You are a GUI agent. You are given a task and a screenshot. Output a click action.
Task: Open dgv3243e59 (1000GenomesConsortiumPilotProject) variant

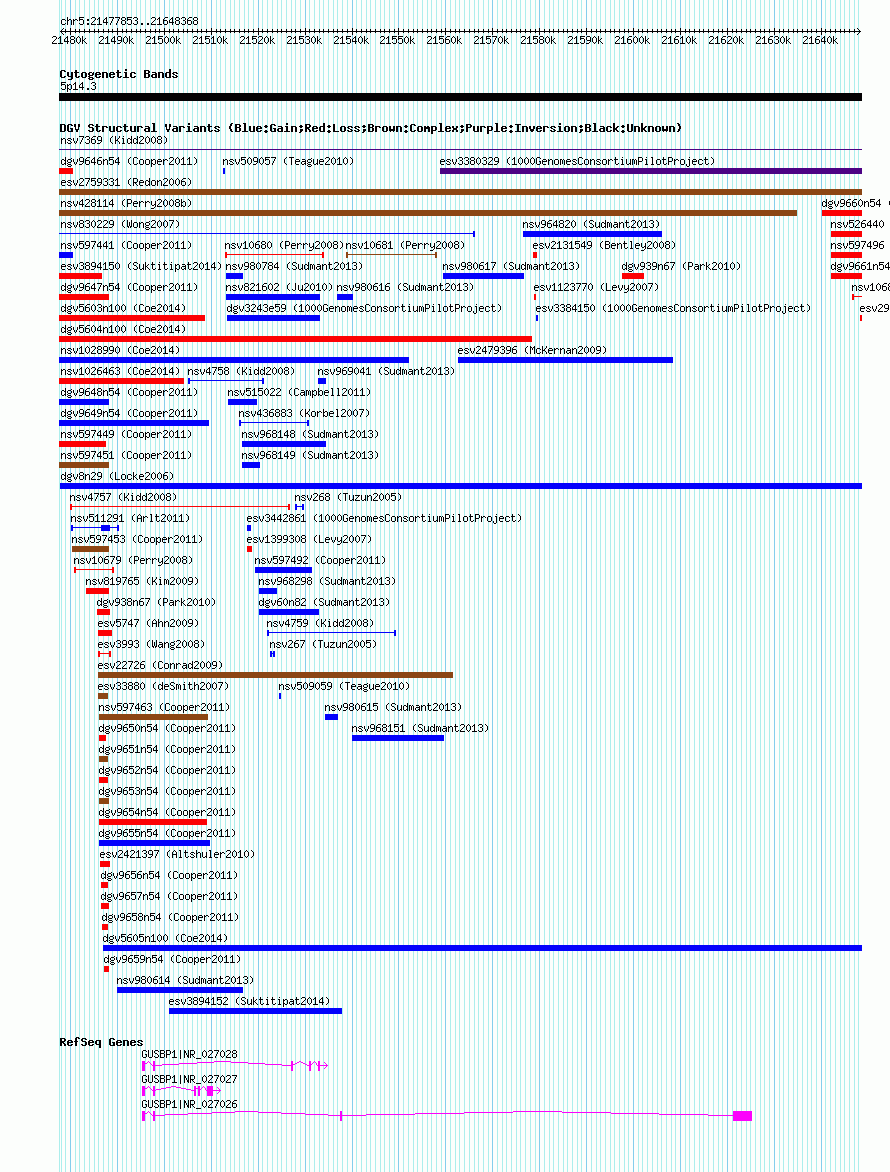pos(365,308)
